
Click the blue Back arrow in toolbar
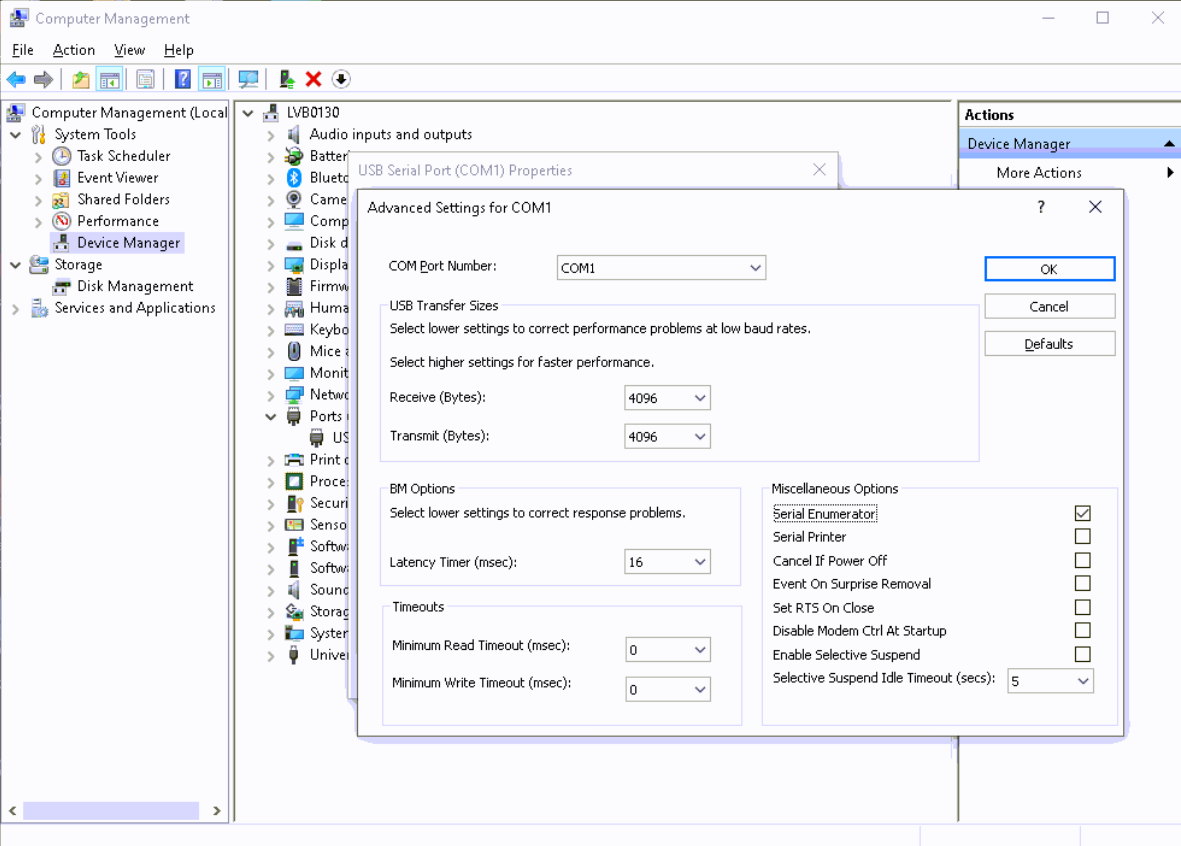pyautogui.click(x=16, y=79)
